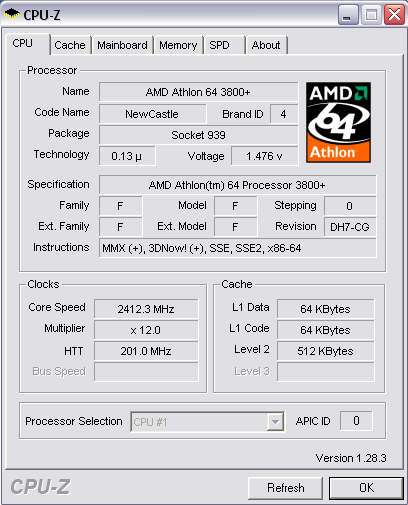Click the maximize button in title bar
Screen dimensions: 408x505
click(371, 15)
